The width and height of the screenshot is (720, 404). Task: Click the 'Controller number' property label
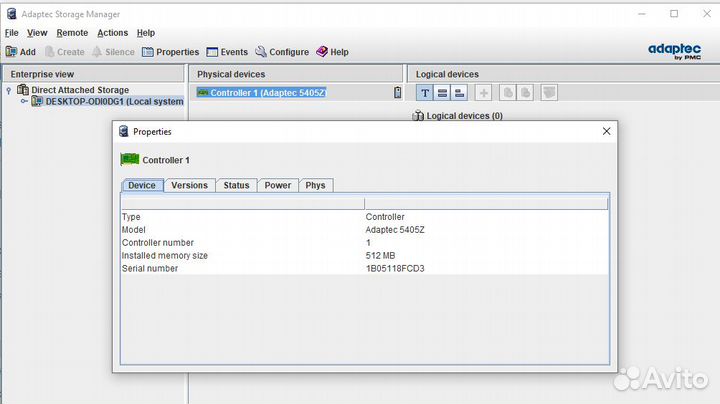click(158, 242)
